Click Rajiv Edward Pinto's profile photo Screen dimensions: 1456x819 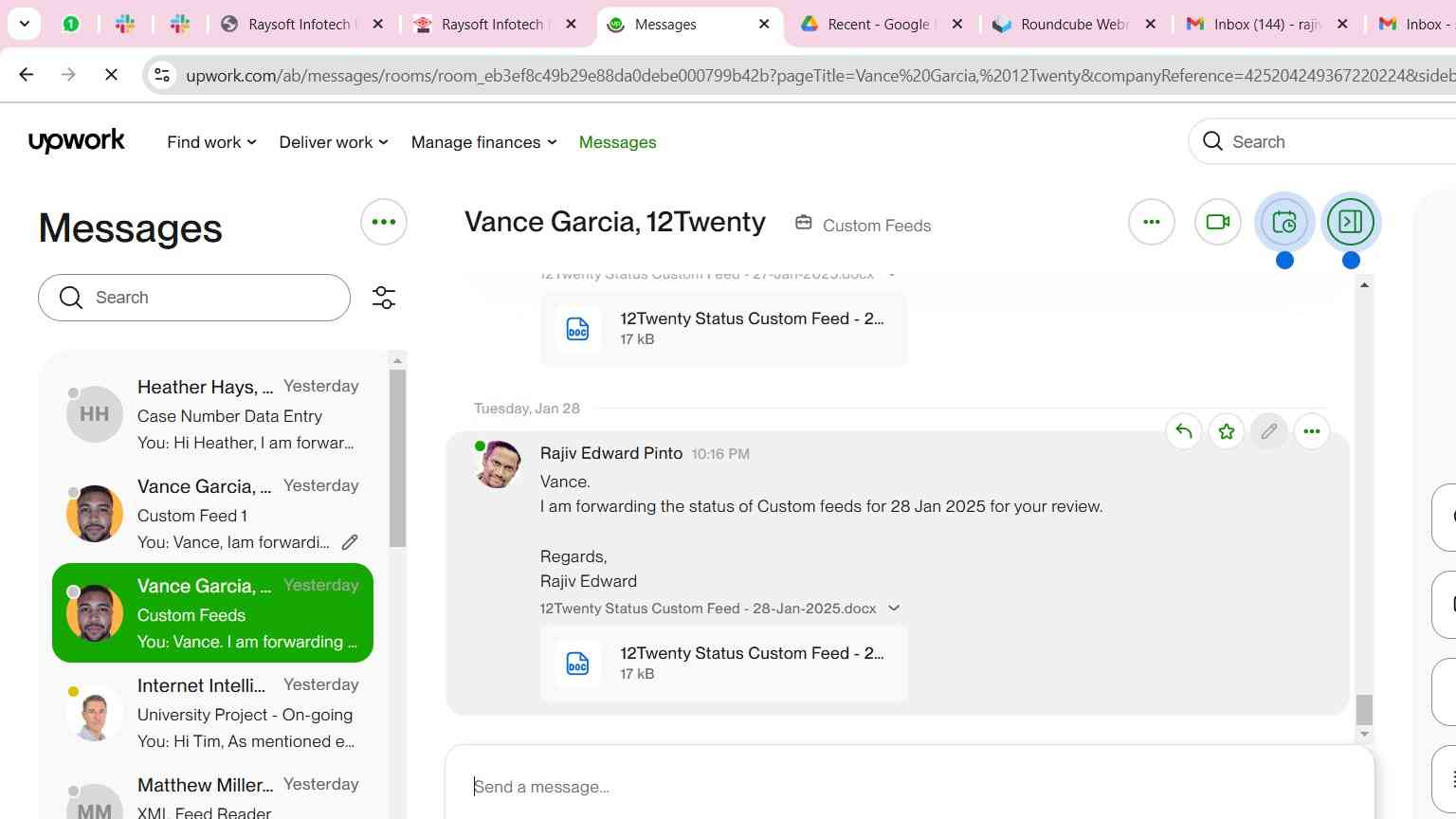[498, 464]
